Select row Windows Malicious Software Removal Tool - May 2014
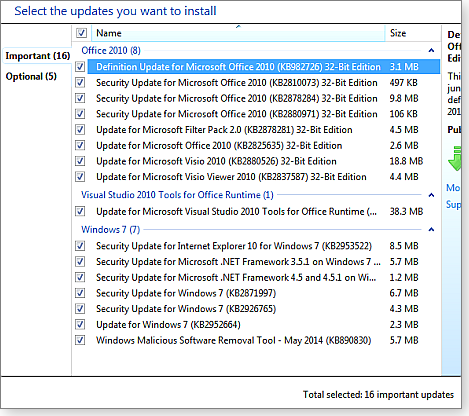This screenshot has width=469, height=416. 264,340
